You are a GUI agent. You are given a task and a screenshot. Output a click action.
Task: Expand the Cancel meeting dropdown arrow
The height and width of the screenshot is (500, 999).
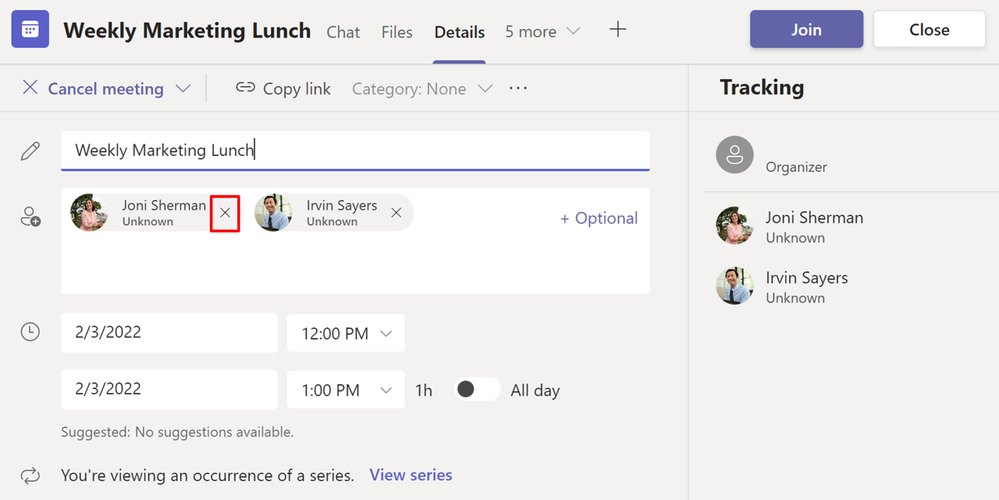point(183,89)
